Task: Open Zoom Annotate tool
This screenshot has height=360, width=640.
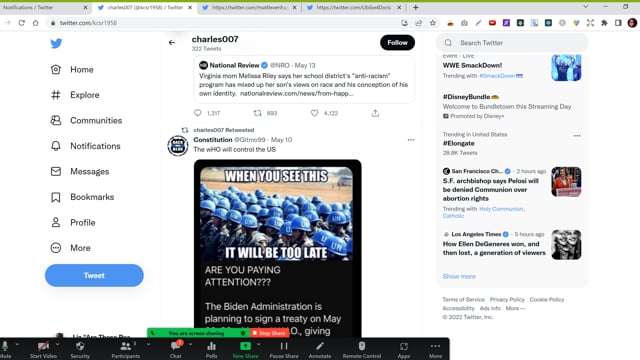Action: click(320, 350)
